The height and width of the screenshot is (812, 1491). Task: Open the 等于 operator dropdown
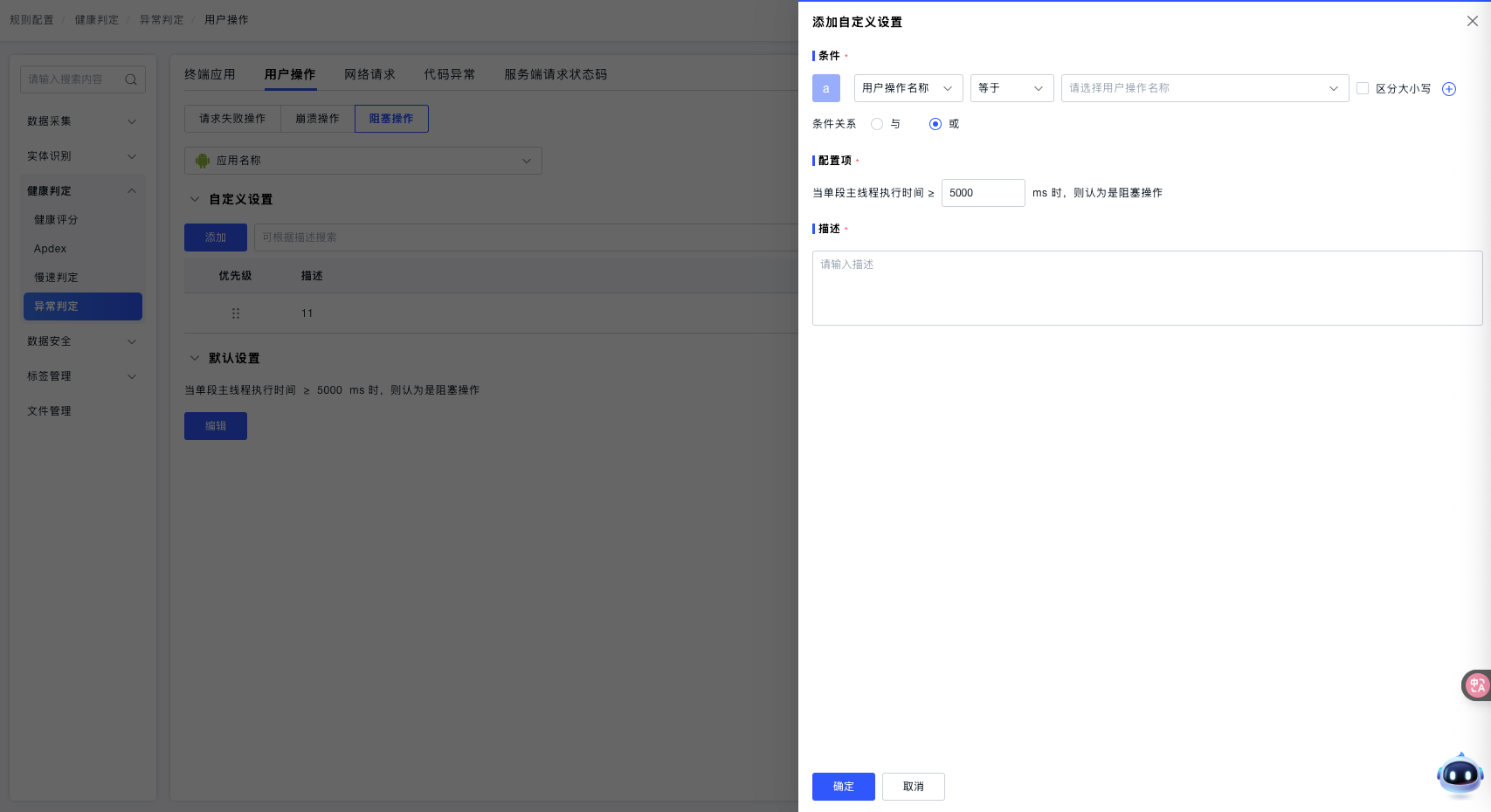[1011, 88]
